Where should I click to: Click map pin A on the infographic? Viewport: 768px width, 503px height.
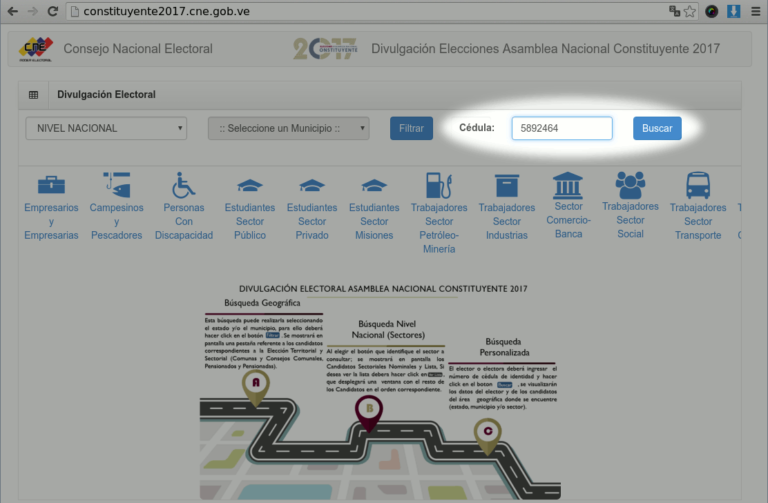point(256,387)
